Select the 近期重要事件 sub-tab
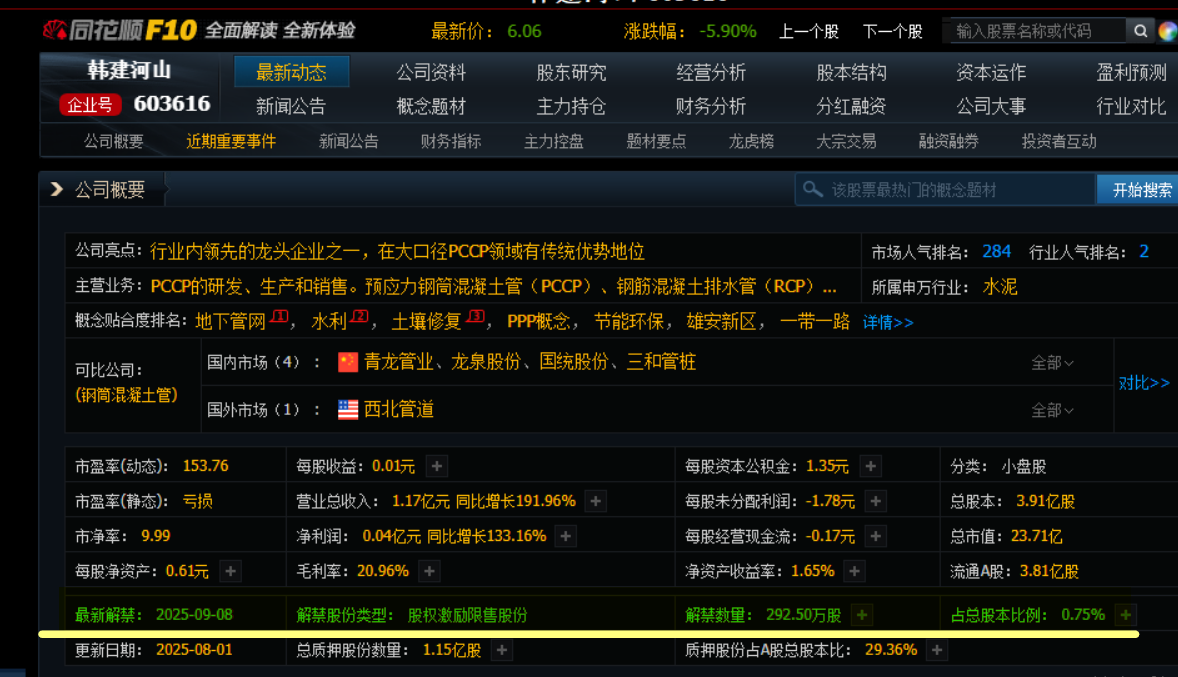Viewport: 1178px width, 677px height. pyautogui.click(x=231, y=141)
